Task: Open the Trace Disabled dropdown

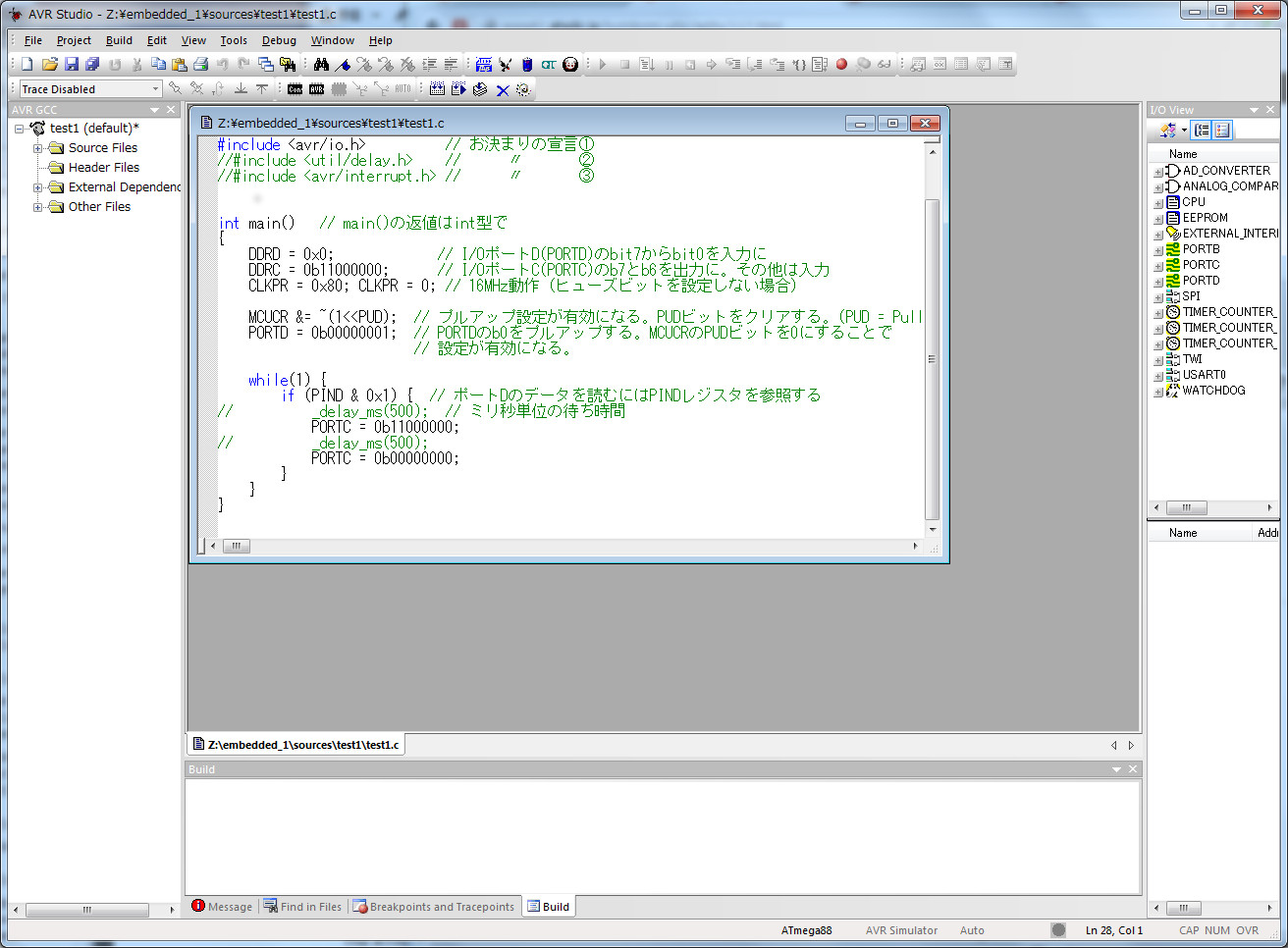Action: point(155,89)
